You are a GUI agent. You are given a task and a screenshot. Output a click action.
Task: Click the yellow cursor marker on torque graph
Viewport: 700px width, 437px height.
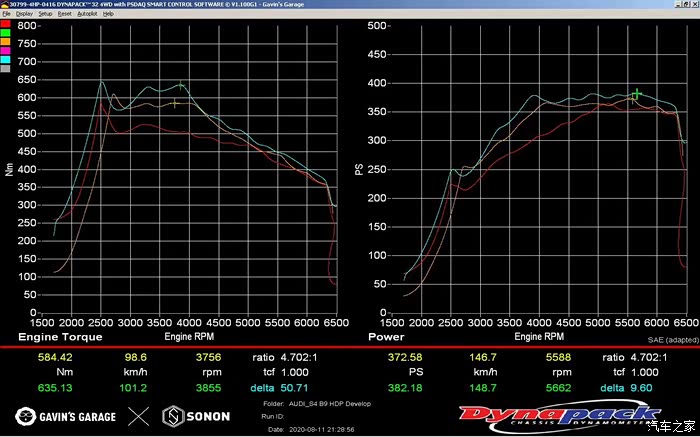pyautogui.click(x=175, y=102)
